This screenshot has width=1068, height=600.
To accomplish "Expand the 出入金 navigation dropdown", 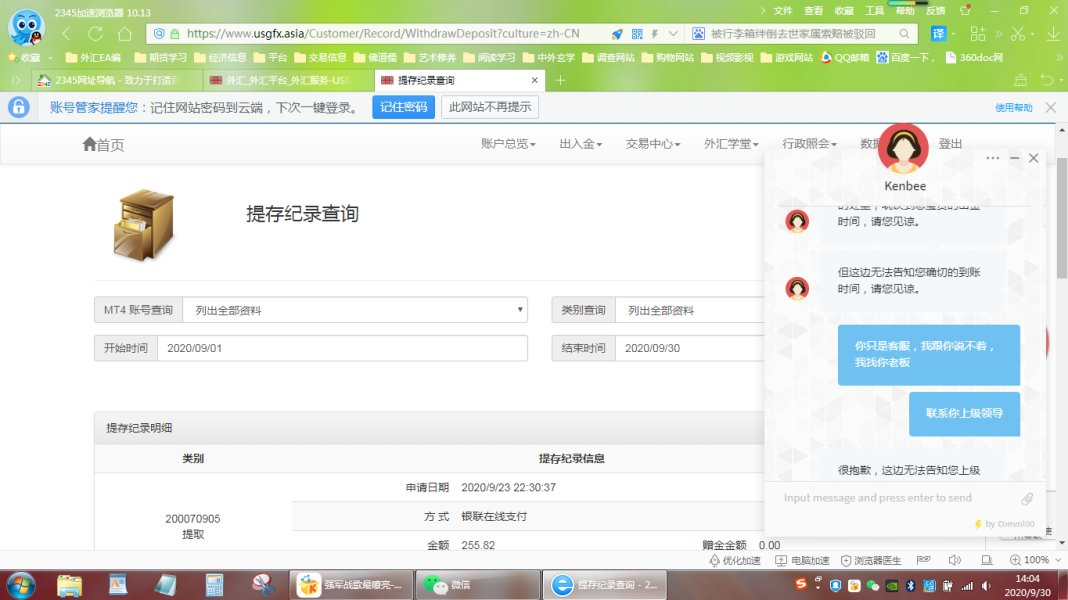I will (580, 144).
